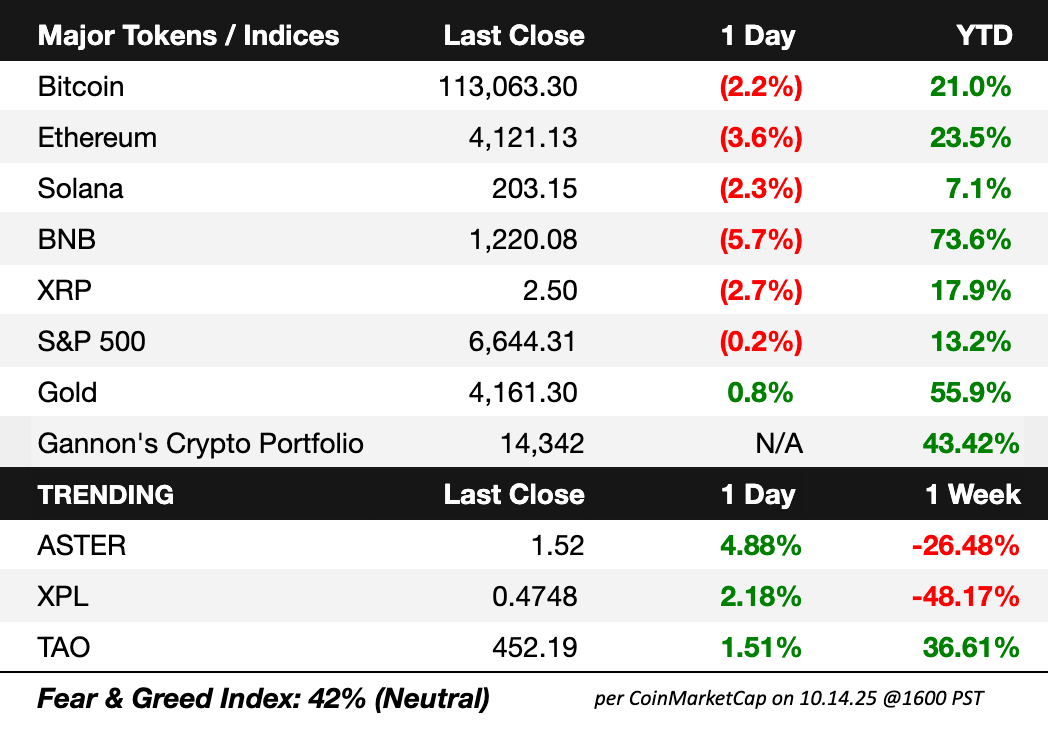Click the Gannon's Crypto Portfolio label
Image resolution: width=1048 pixels, height=740 pixels.
click(x=200, y=443)
